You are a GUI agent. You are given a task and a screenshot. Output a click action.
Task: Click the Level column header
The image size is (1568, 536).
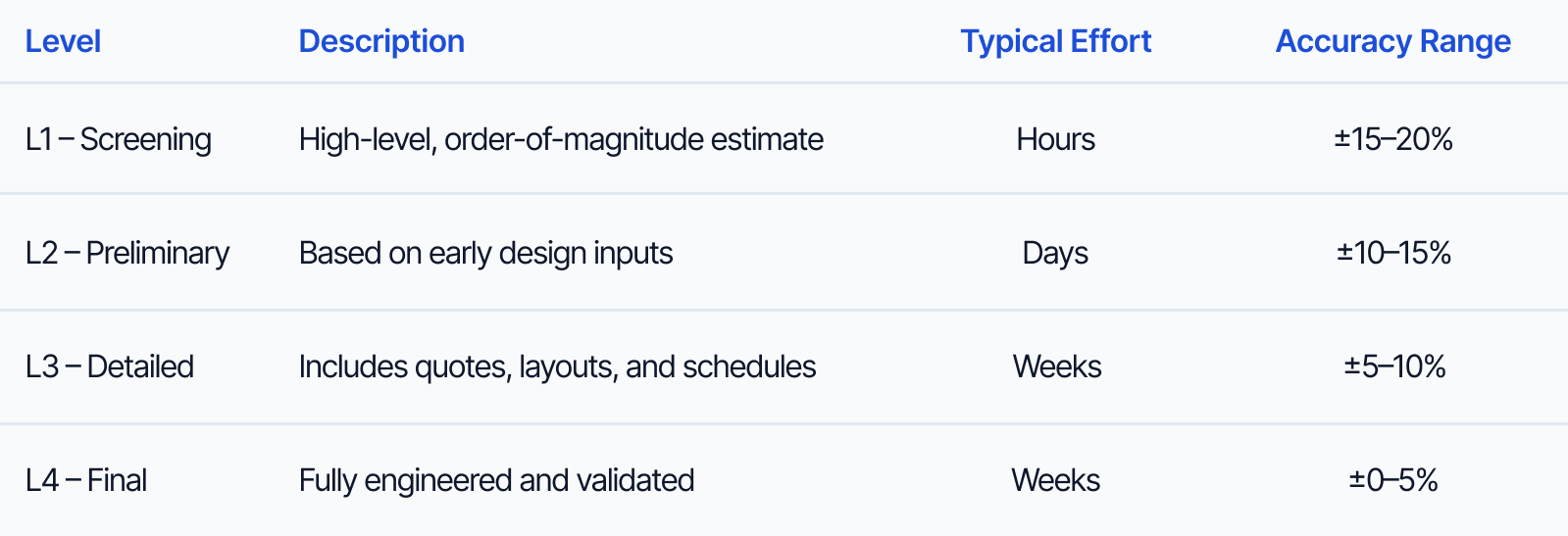coord(63,41)
